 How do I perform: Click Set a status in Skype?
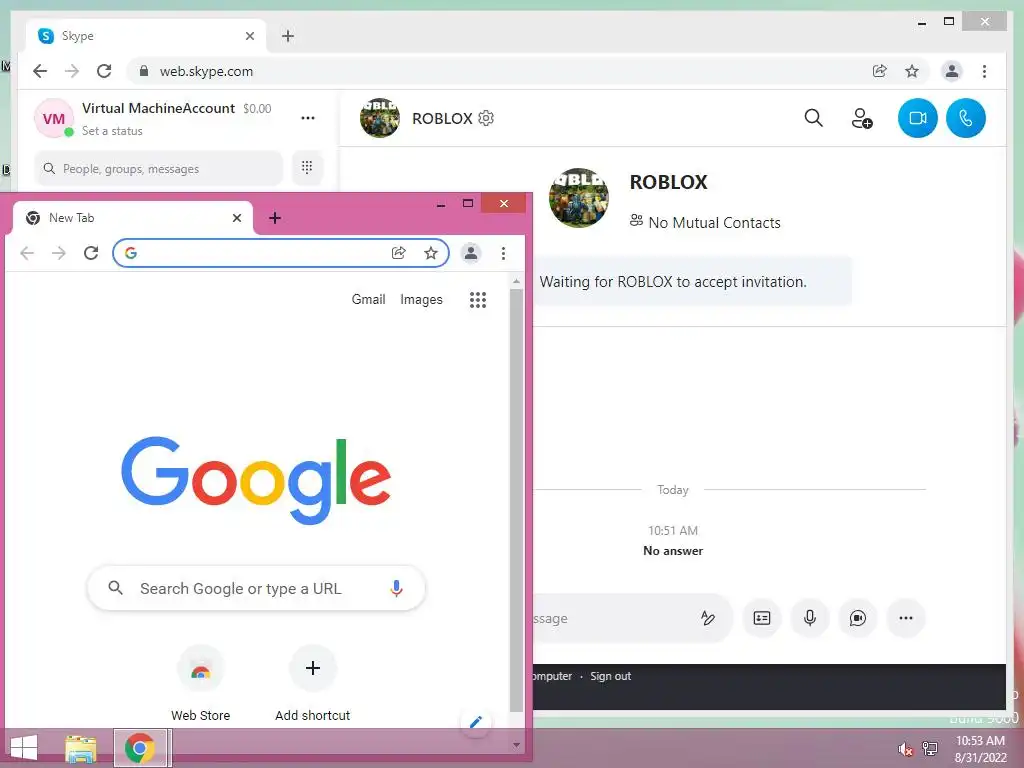(112, 131)
